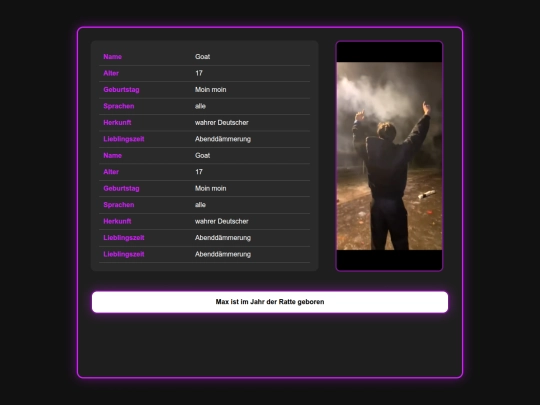Click the second 'Goat' value
Viewport: 540px width, 405px height.
(x=202, y=156)
